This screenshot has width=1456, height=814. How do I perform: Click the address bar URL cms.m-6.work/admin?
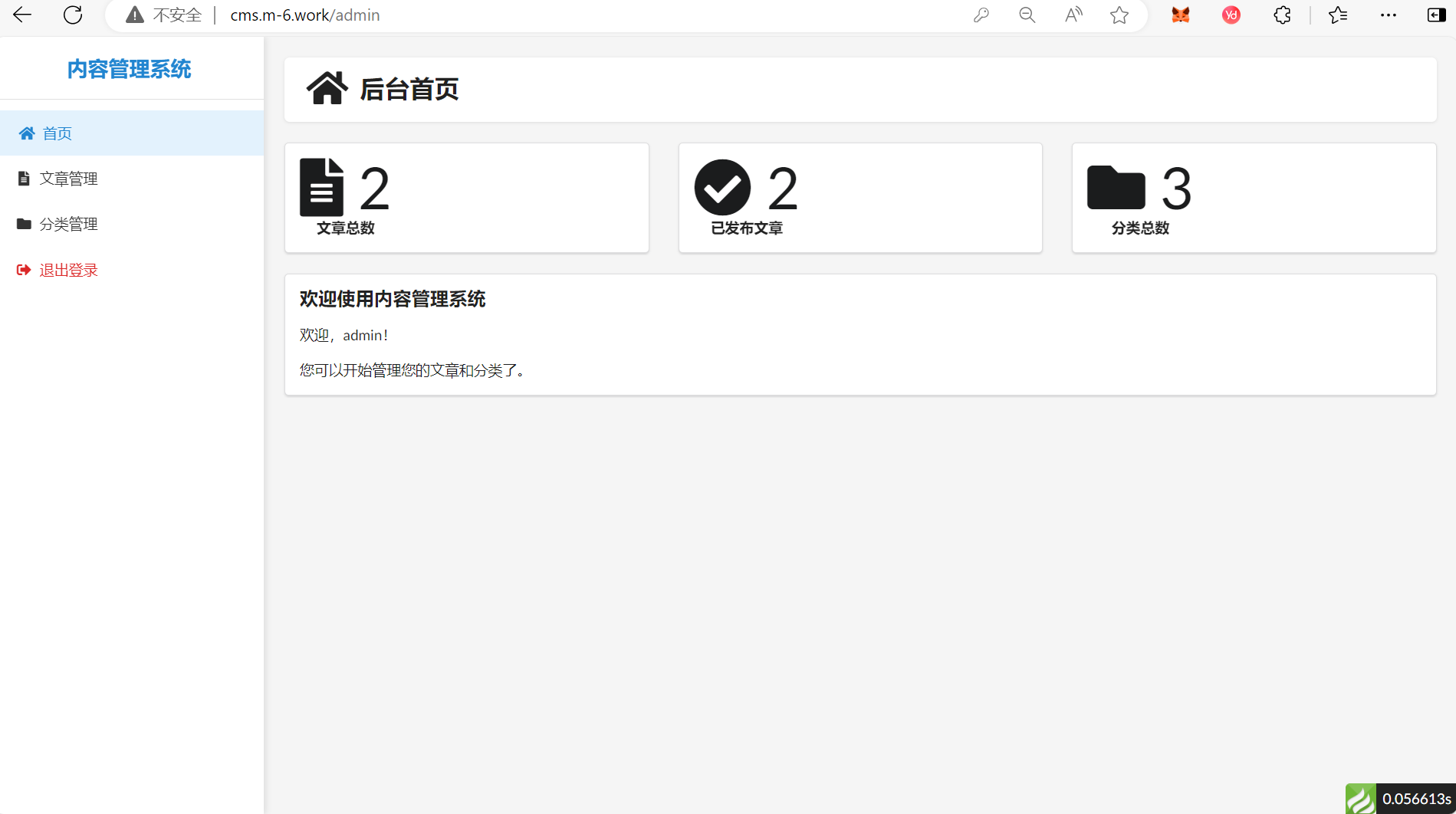coord(305,15)
